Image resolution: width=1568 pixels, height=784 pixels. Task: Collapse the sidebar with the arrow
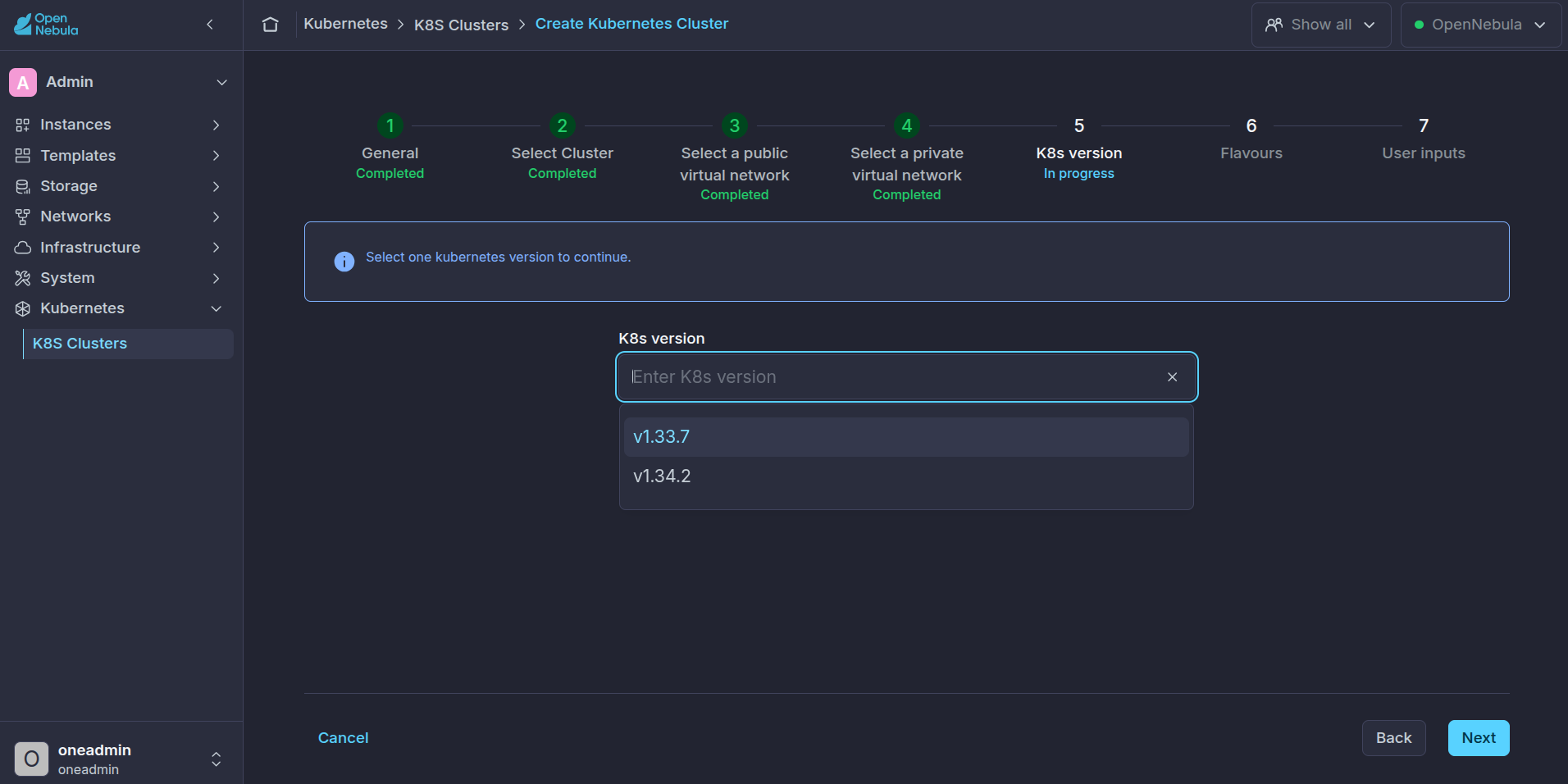210,25
